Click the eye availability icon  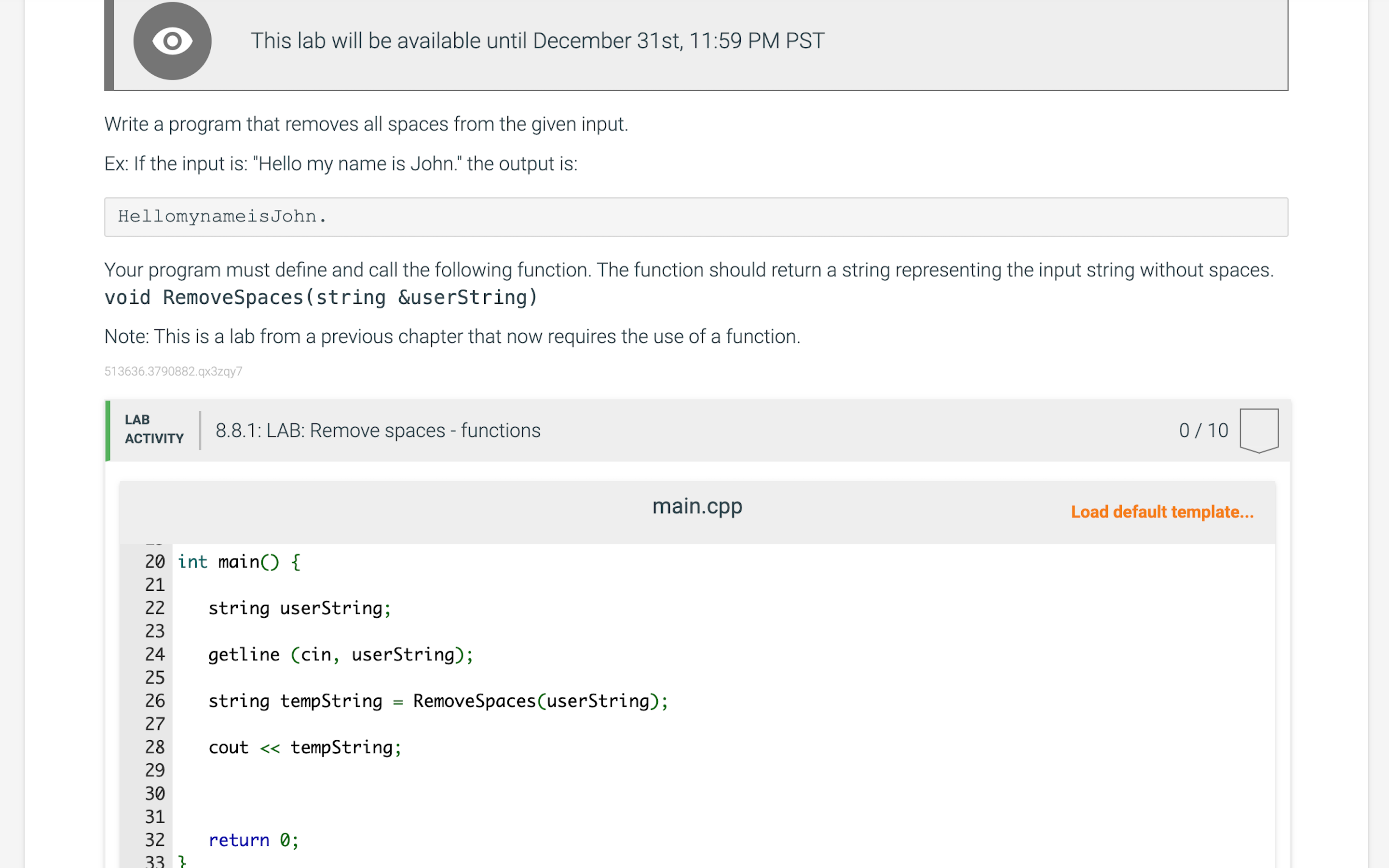(172, 41)
